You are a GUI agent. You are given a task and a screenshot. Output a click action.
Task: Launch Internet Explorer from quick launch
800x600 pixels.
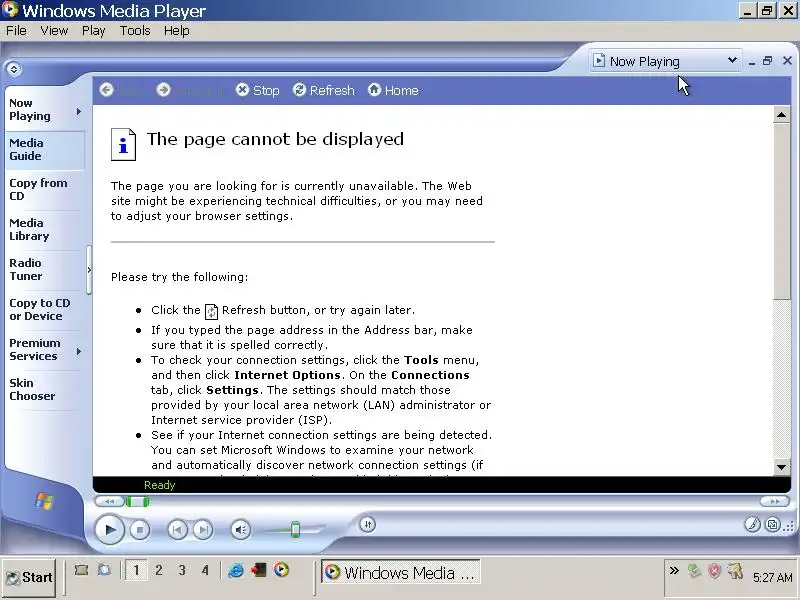[x=236, y=570]
